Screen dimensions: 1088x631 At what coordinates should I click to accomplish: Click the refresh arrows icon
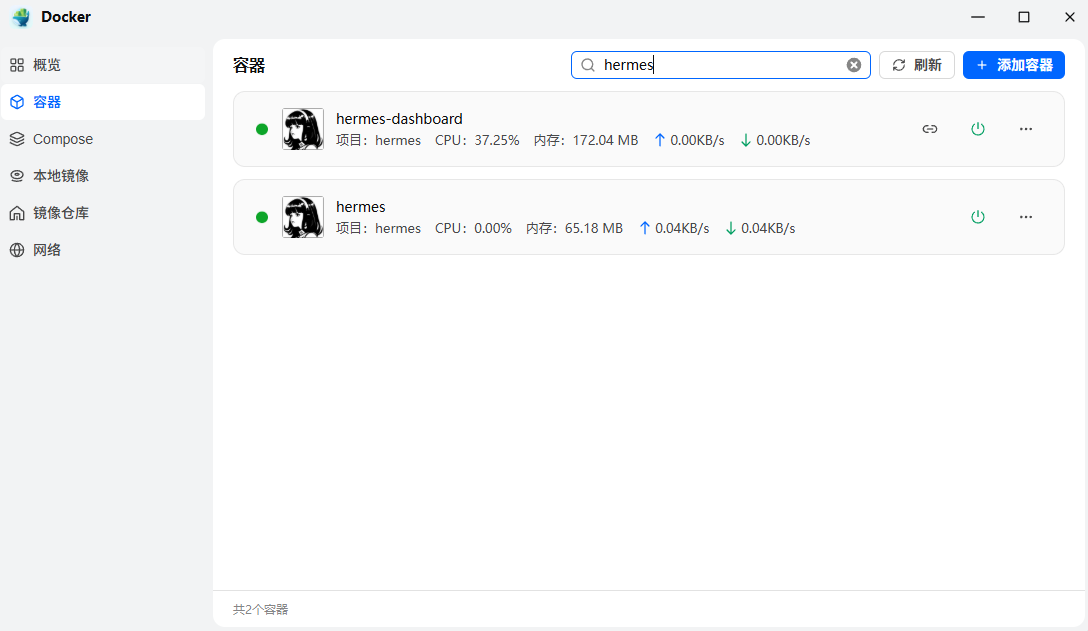click(x=899, y=65)
